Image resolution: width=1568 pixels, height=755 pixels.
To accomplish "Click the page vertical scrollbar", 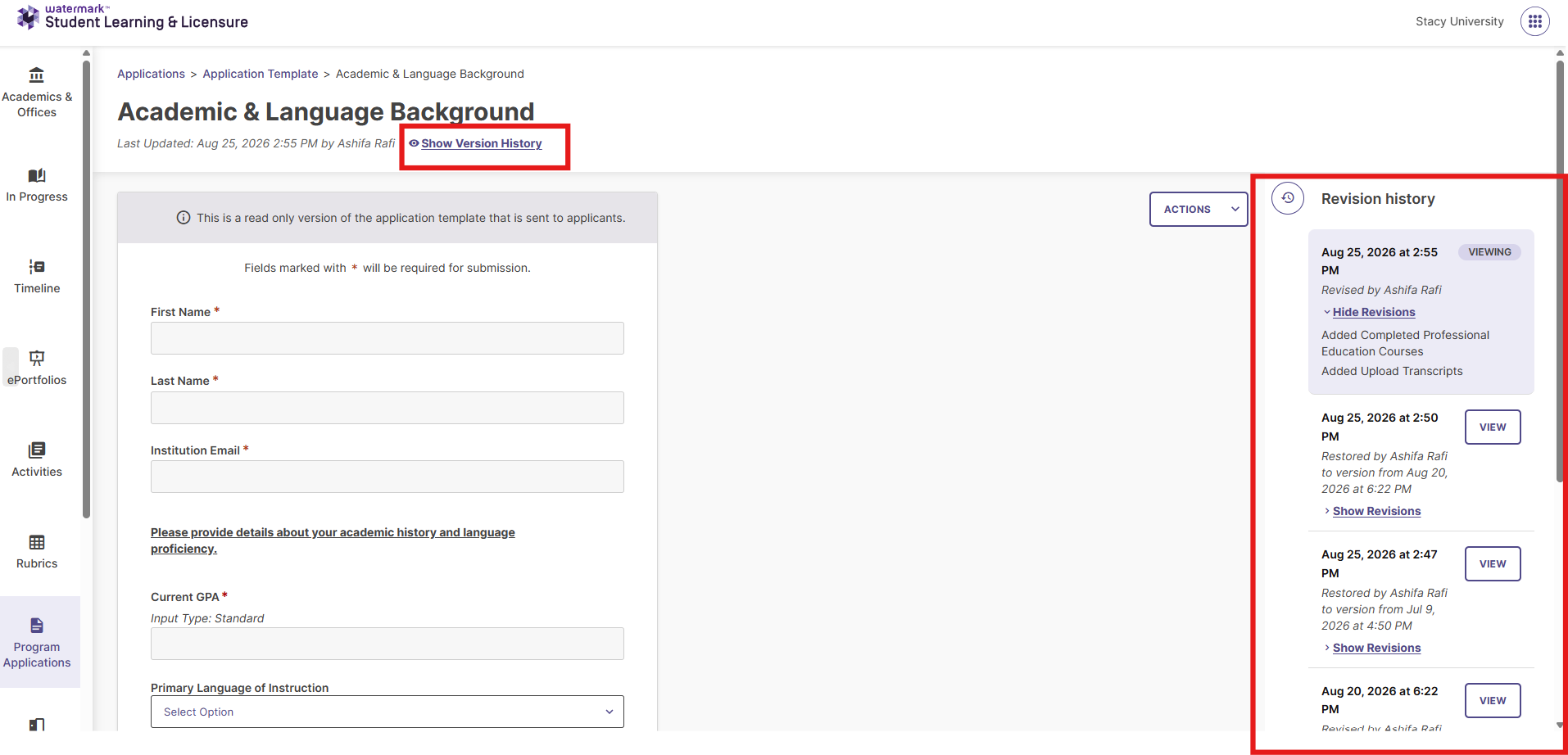I will tap(1561, 270).
